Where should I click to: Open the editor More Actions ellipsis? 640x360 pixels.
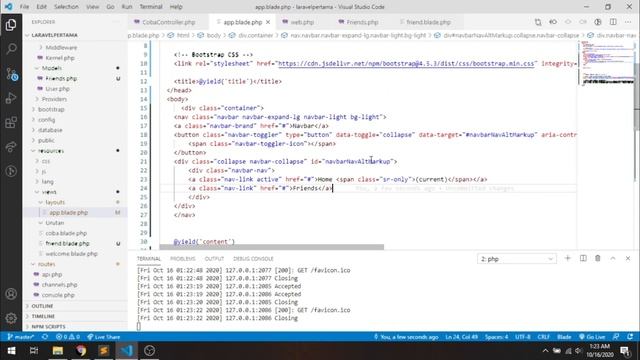[x=628, y=22]
